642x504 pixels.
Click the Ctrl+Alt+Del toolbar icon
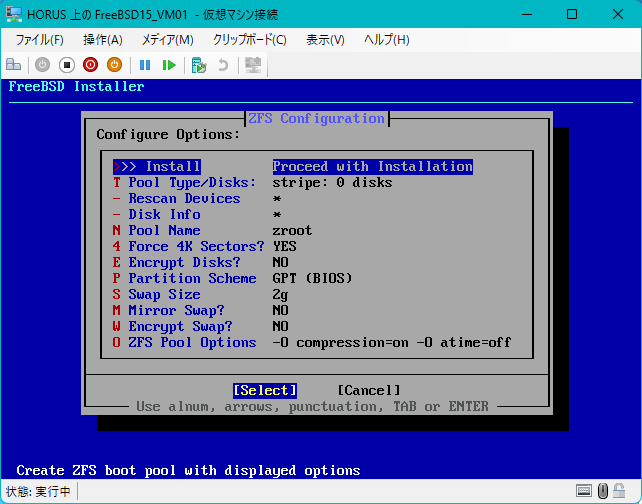(x=13, y=65)
